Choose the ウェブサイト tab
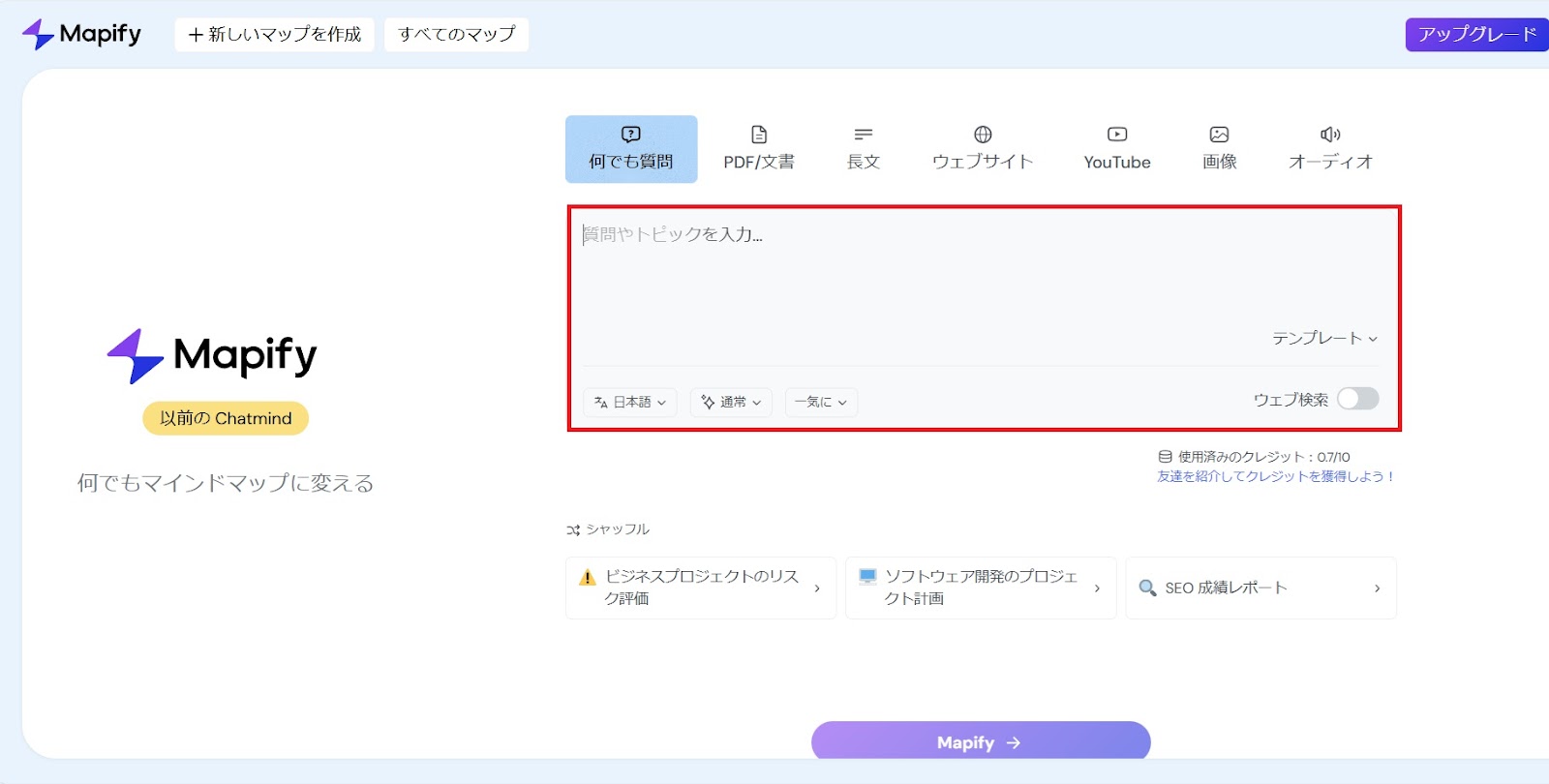Image resolution: width=1549 pixels, height=784 pixels. click(x=983, y=149)
